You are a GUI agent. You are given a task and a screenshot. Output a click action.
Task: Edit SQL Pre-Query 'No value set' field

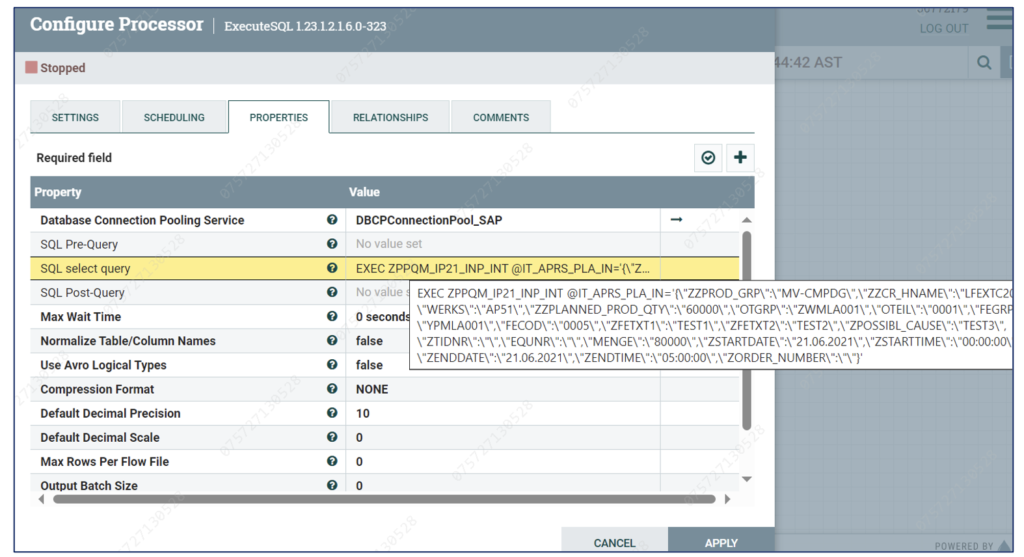coord(503,244)
